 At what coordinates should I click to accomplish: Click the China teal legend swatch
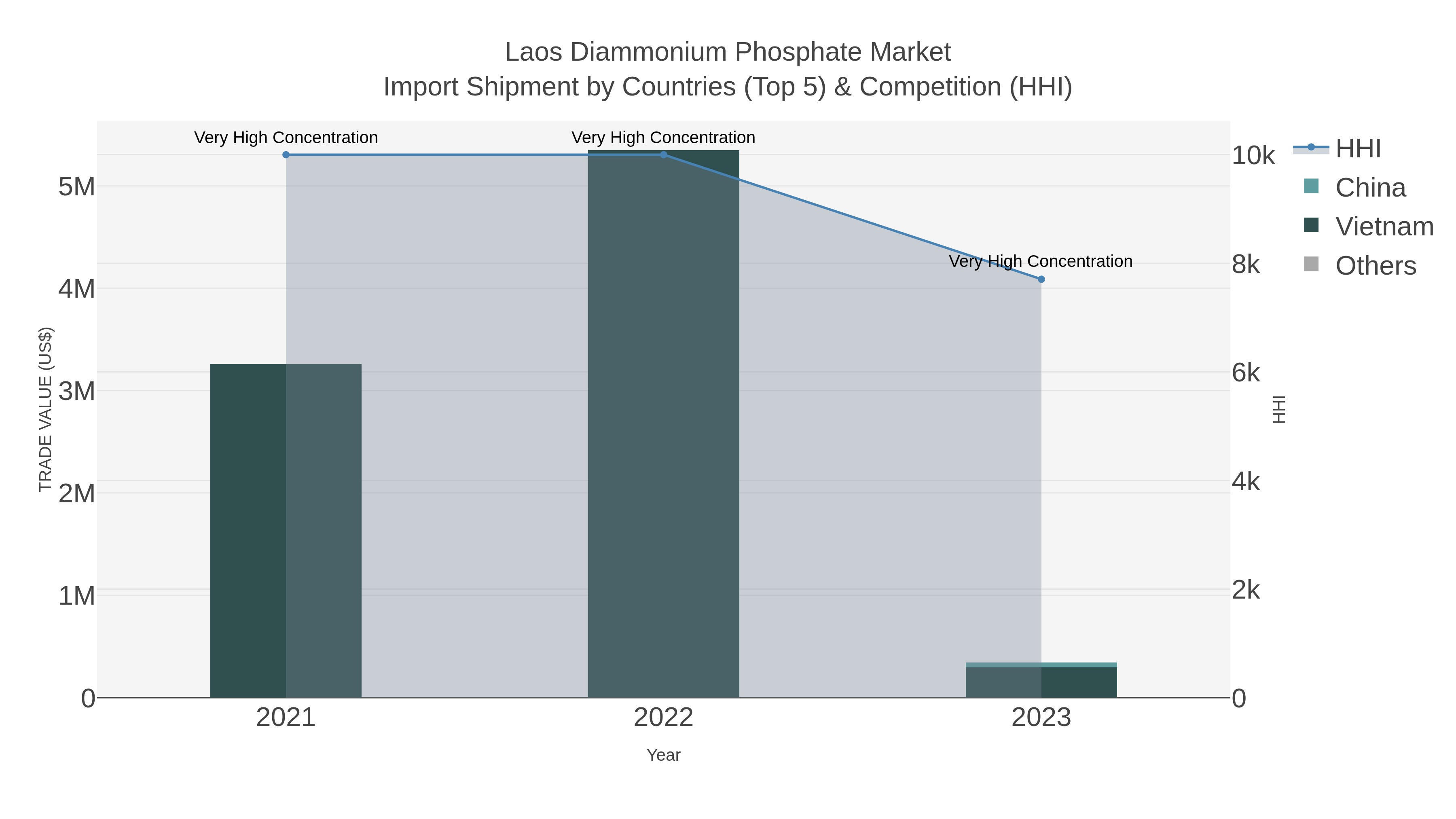click(1311, 186)
